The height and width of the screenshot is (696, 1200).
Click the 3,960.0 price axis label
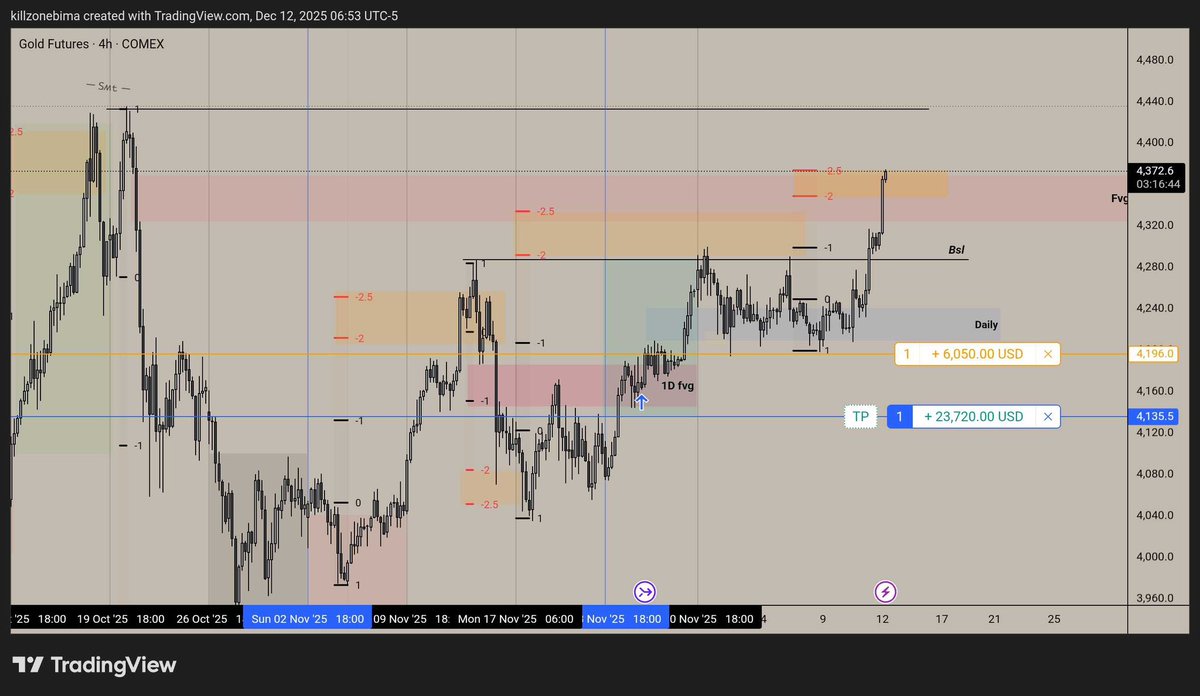point(1155,598)
